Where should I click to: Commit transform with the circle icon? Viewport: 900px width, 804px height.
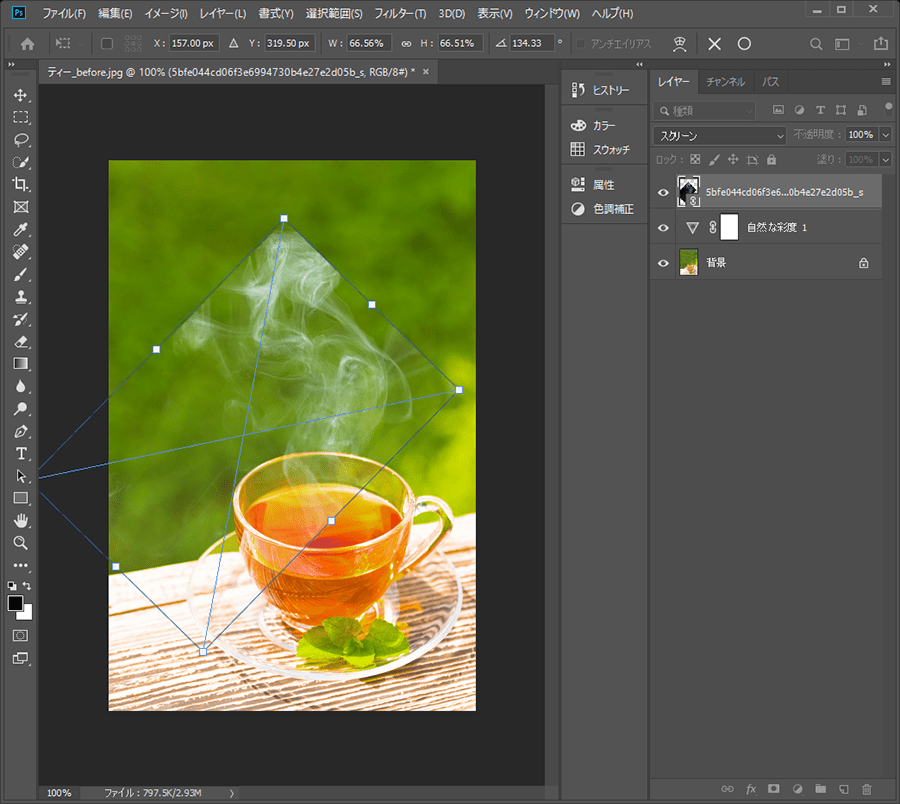click(744, 44)
